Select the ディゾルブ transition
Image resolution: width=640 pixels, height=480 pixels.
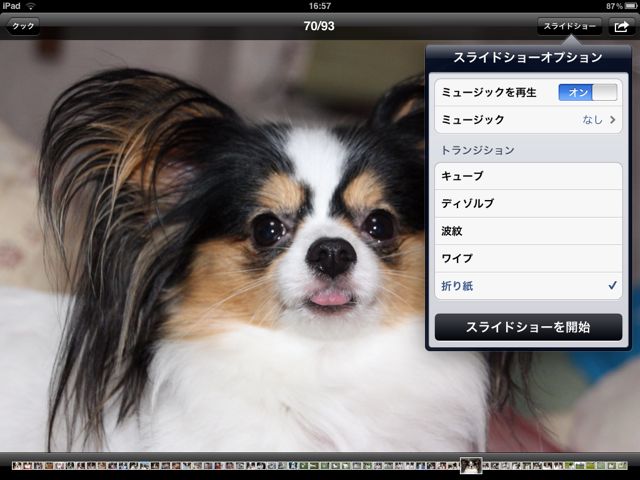[528, 203]
